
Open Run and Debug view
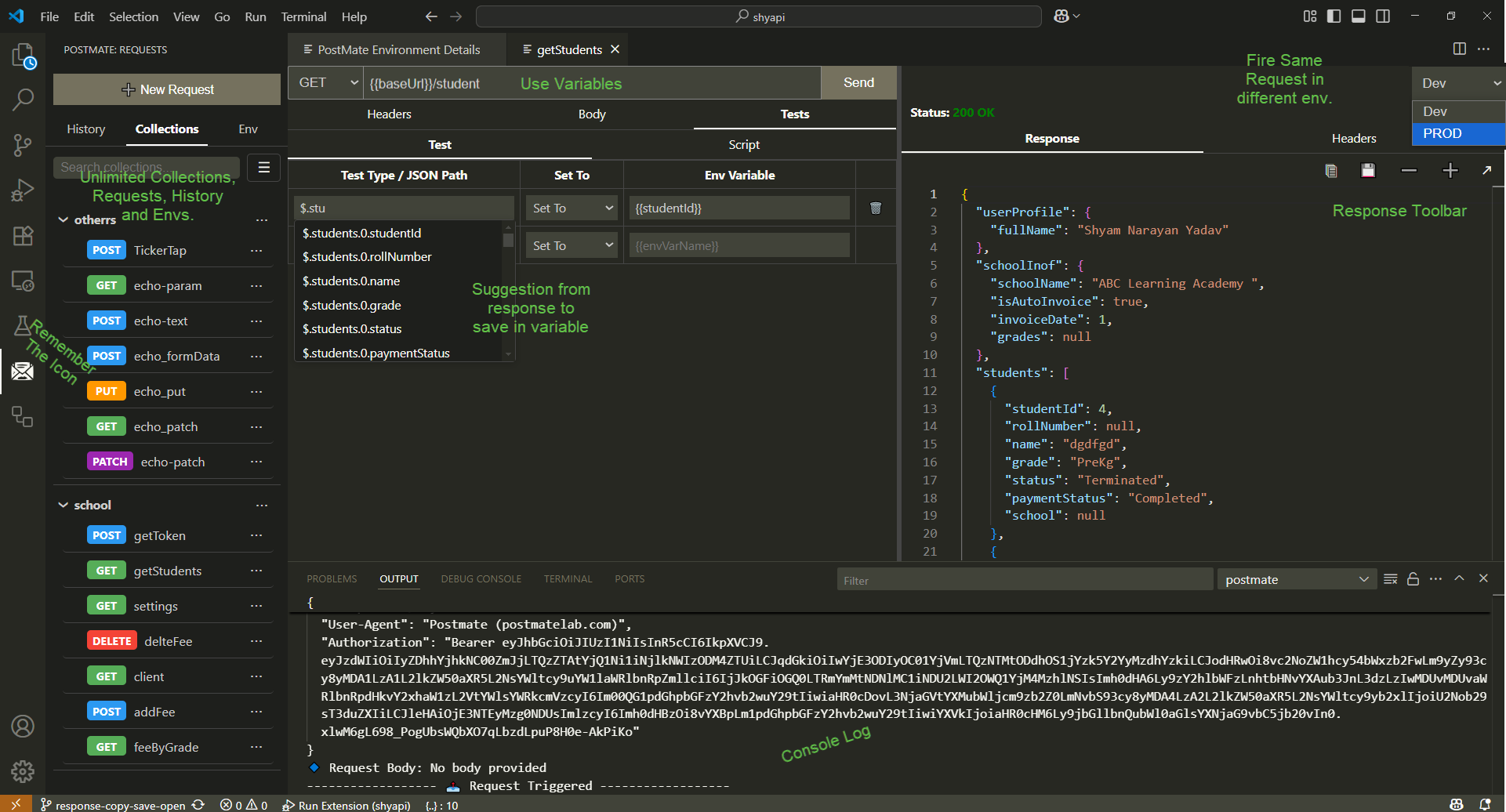point(23,190)
